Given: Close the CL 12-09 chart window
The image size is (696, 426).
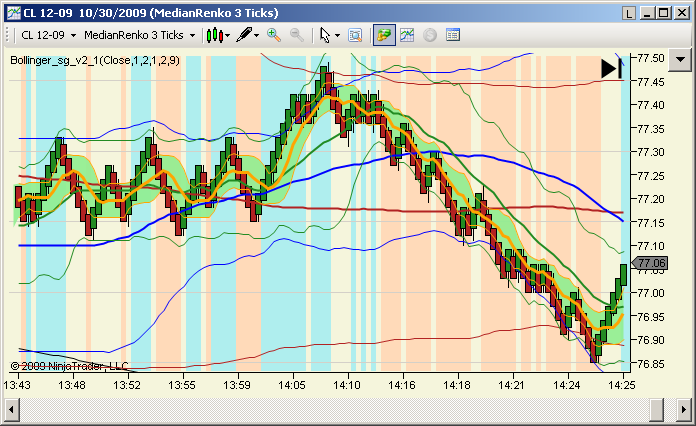Looking at the screenshot, I should coord(681,13).
